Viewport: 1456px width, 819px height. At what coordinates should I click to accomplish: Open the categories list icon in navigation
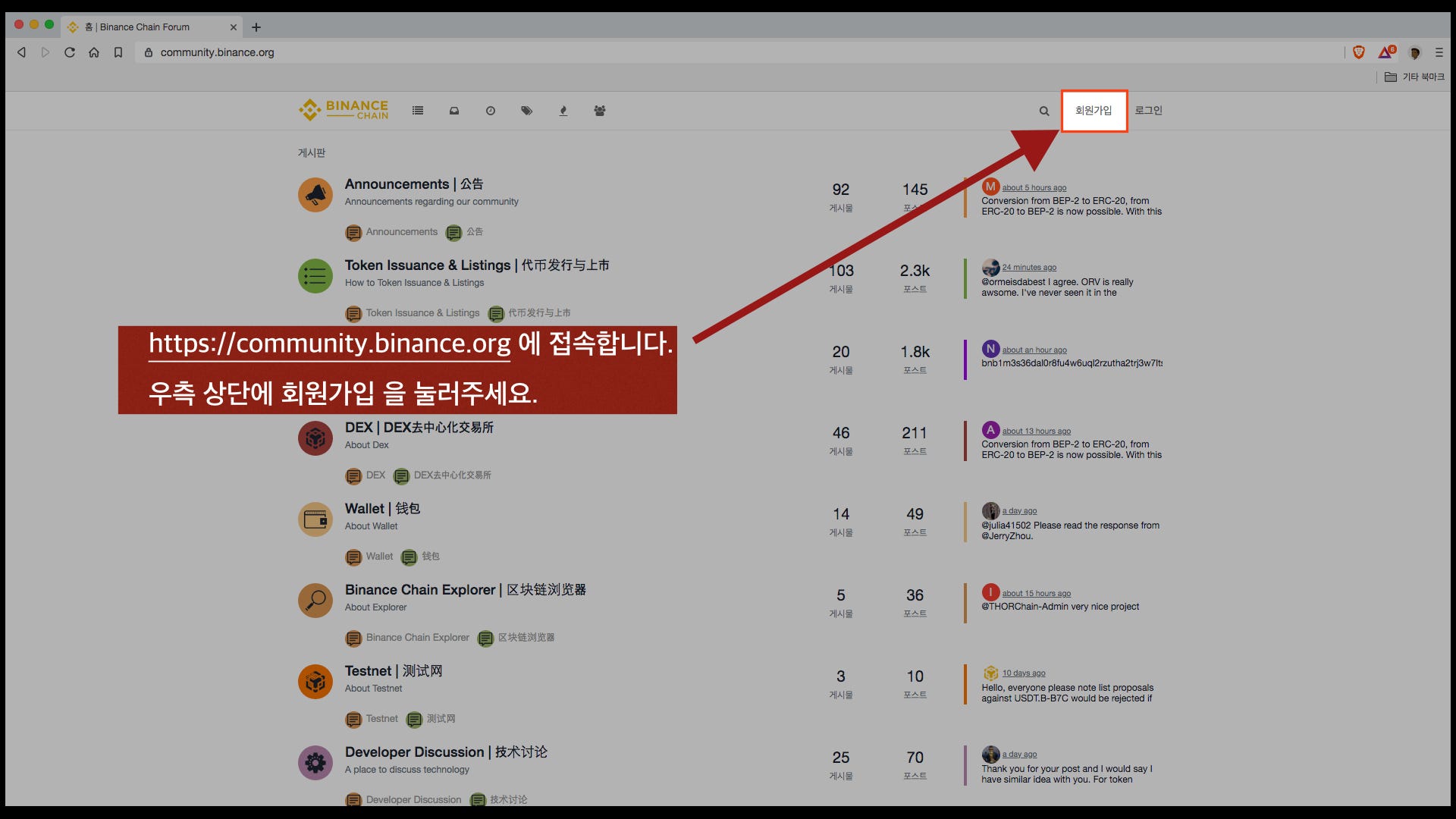(x=418, y=111)
